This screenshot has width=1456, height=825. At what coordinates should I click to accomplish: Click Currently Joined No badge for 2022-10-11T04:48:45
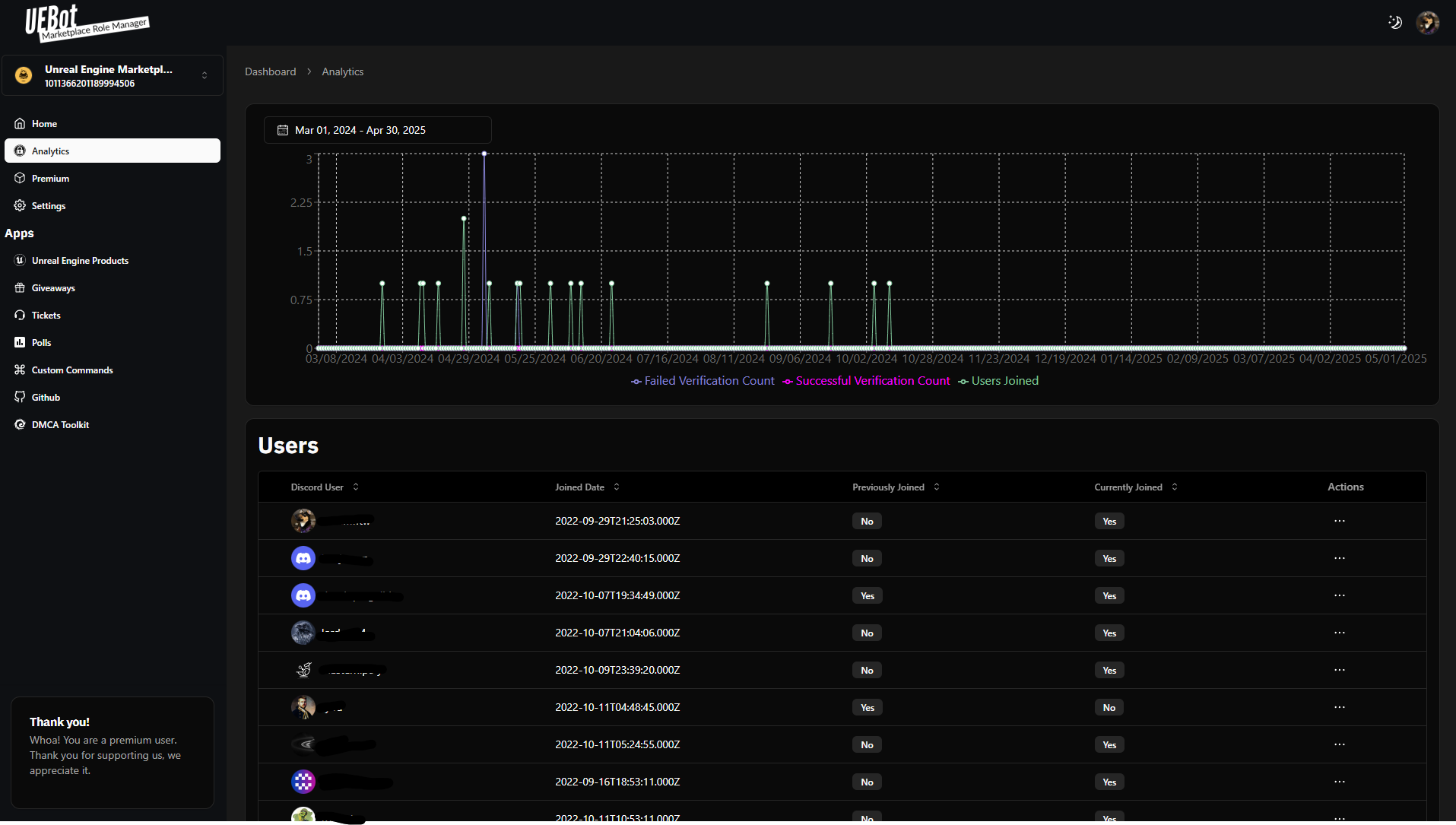(x=1109, y=708)
